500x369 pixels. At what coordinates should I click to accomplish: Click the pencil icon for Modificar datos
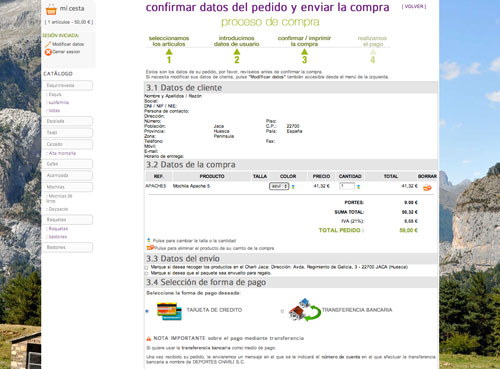[48, 44]
